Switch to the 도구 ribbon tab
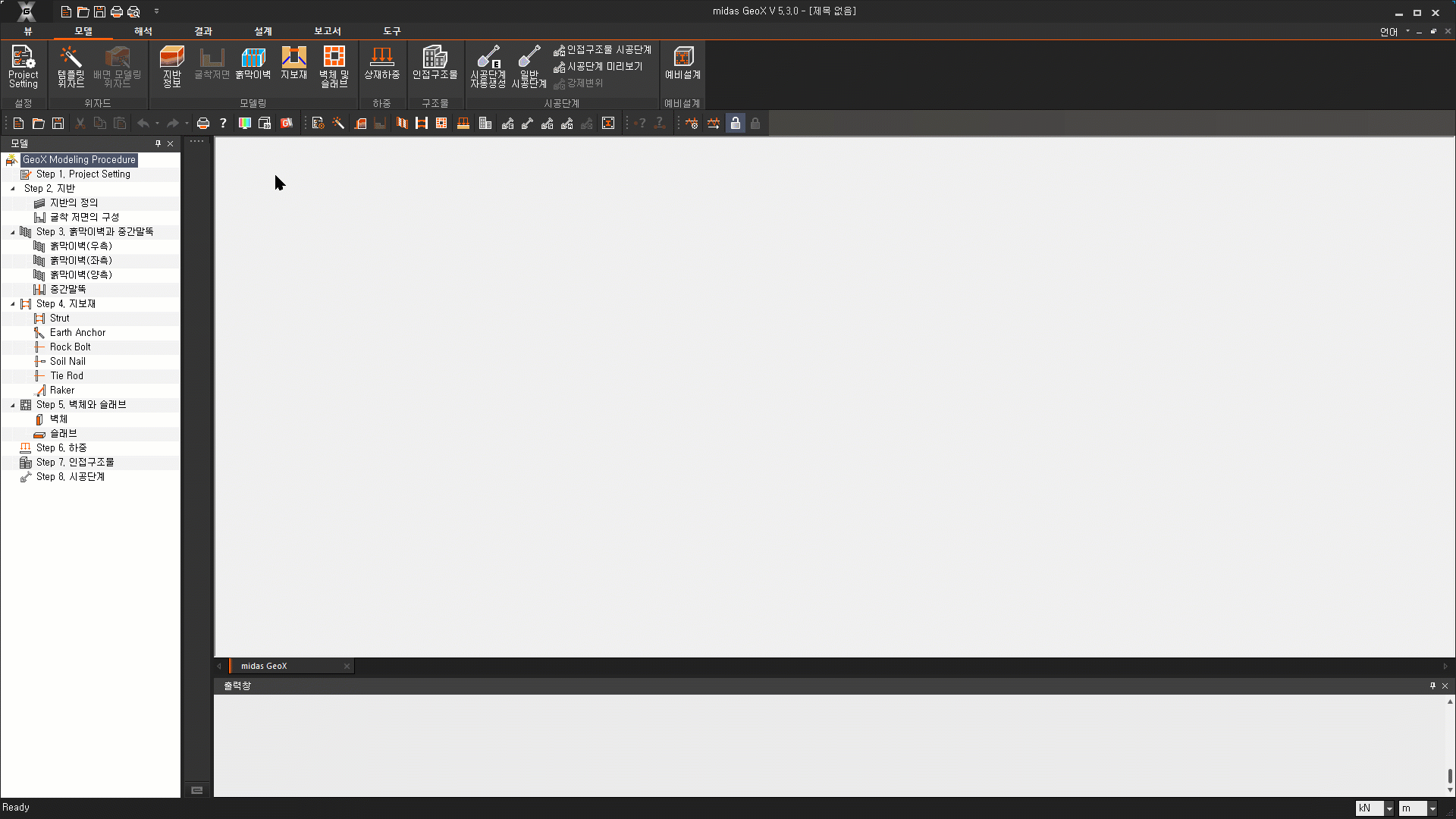 [392, 31]
